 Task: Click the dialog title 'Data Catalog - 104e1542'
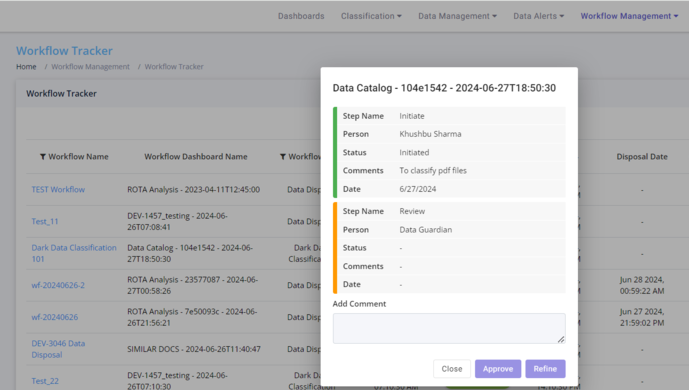tap(444, 88)
